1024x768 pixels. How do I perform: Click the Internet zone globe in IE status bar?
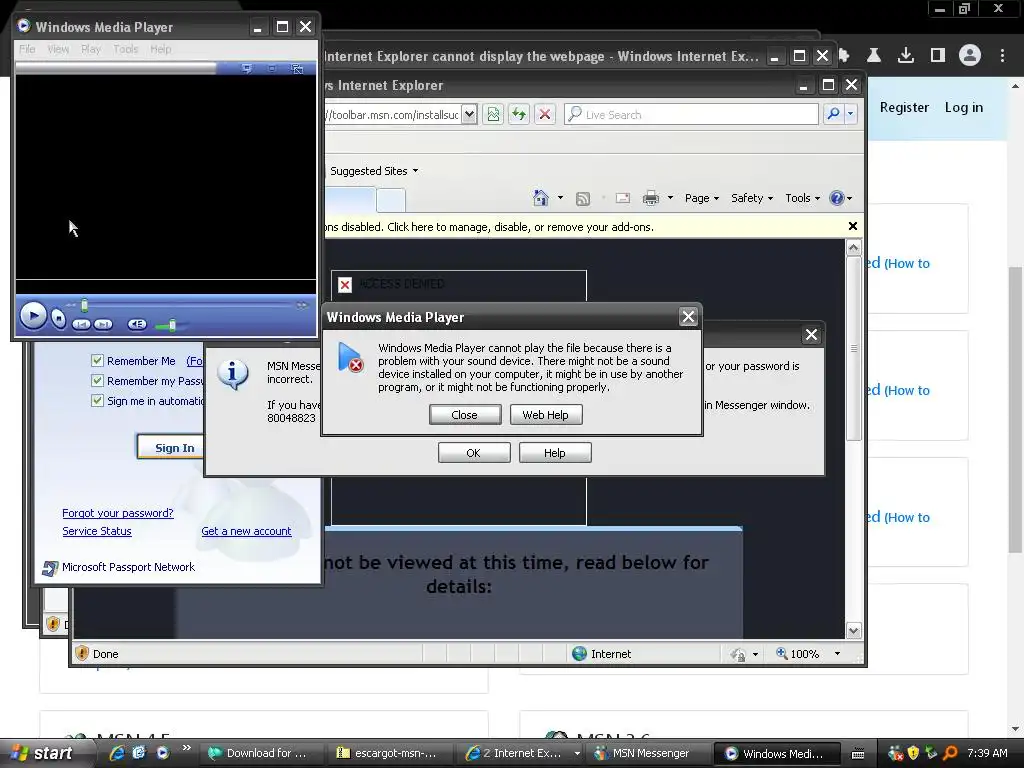579,654
